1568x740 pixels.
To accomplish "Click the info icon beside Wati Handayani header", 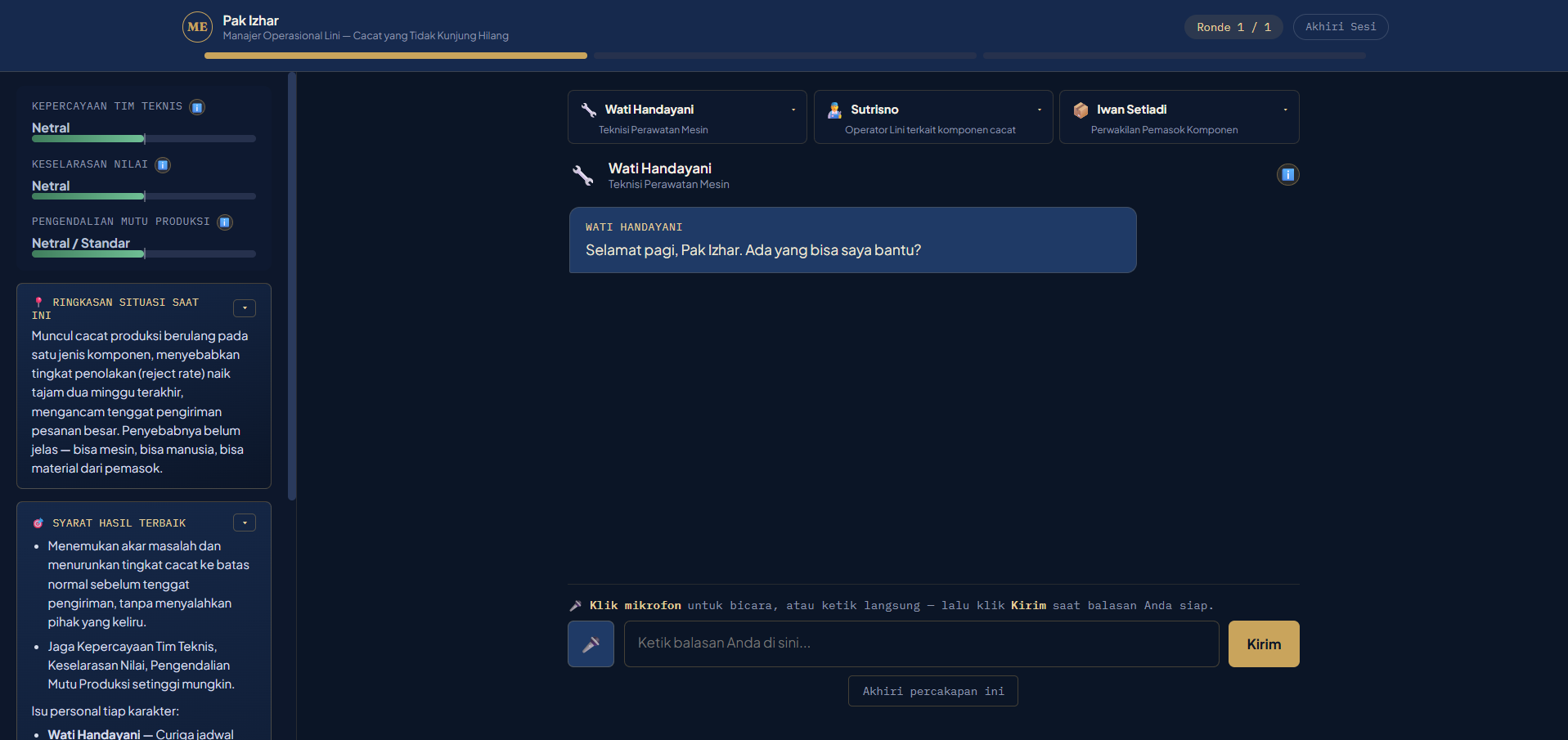I will point(1287,174).
